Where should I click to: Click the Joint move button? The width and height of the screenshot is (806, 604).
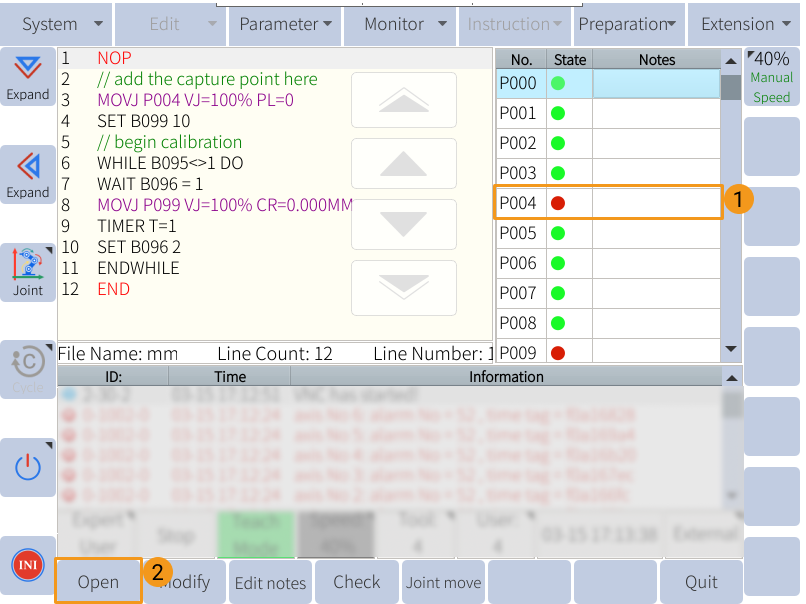(x=443, y=582)
